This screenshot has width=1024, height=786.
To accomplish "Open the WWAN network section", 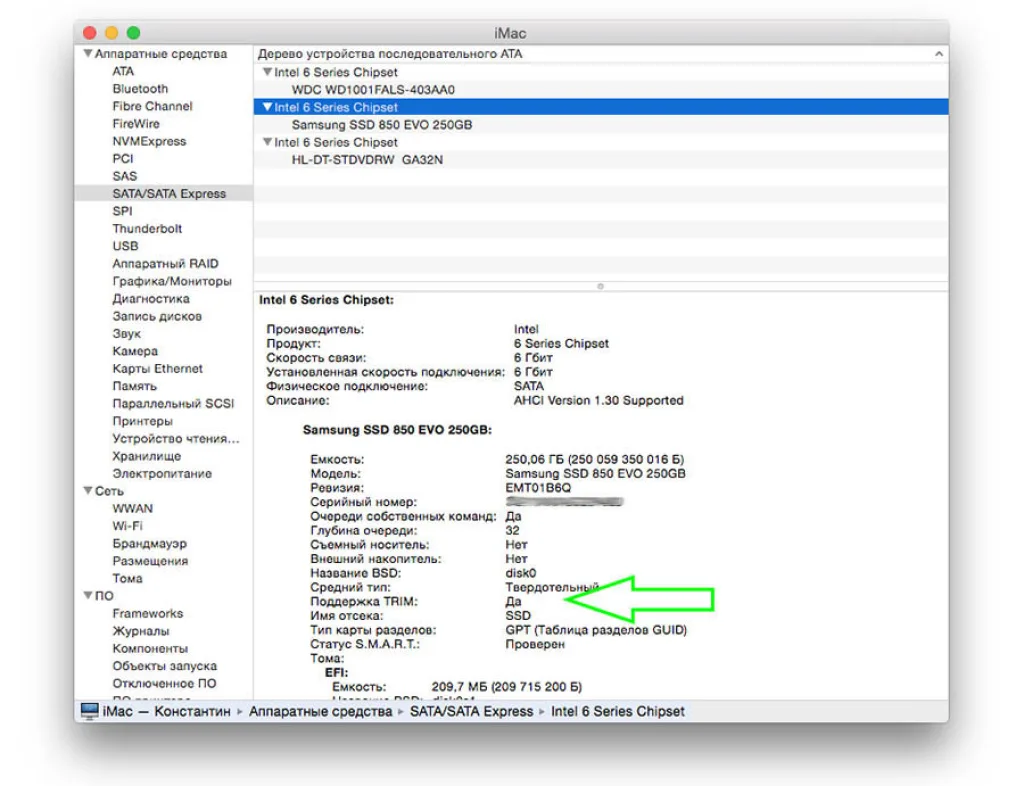I will click(x=133, y=509).
